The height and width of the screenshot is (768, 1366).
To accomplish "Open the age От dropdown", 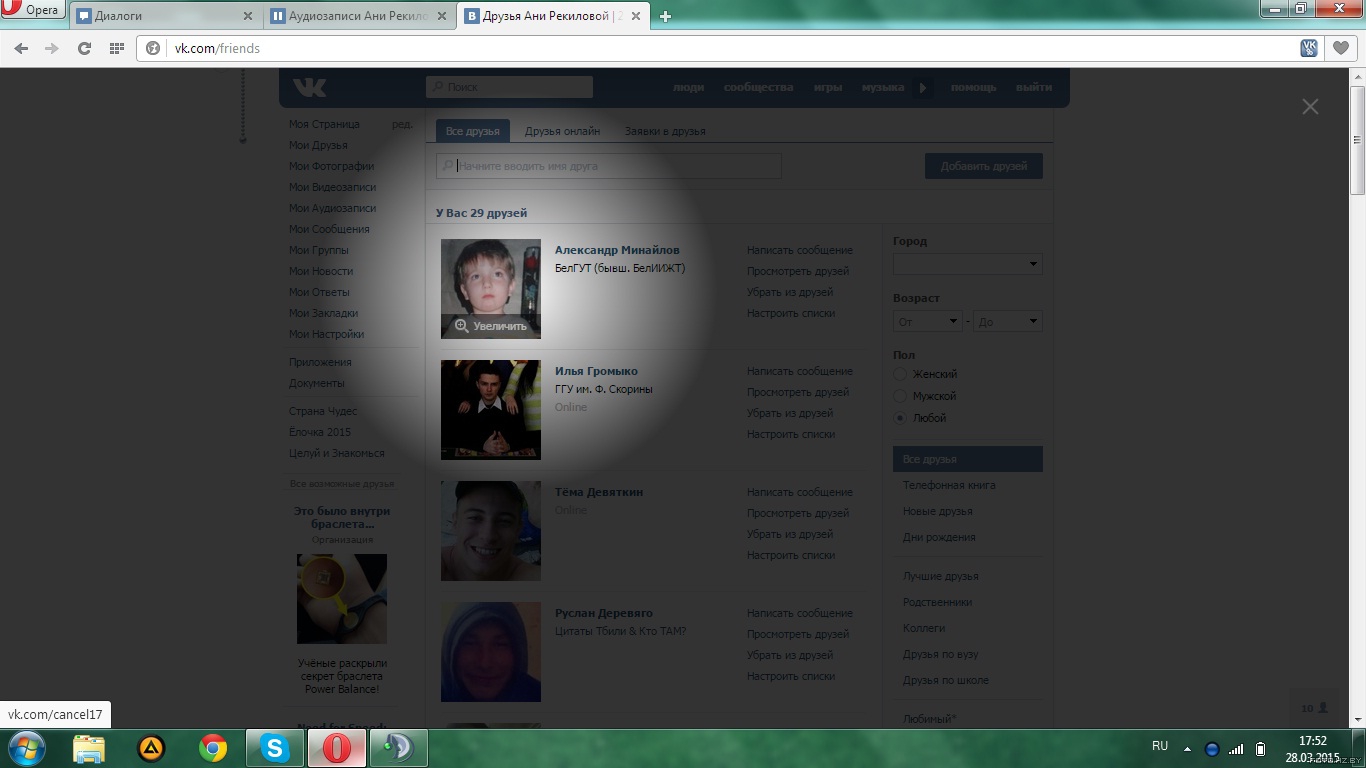I will (927, 321).
